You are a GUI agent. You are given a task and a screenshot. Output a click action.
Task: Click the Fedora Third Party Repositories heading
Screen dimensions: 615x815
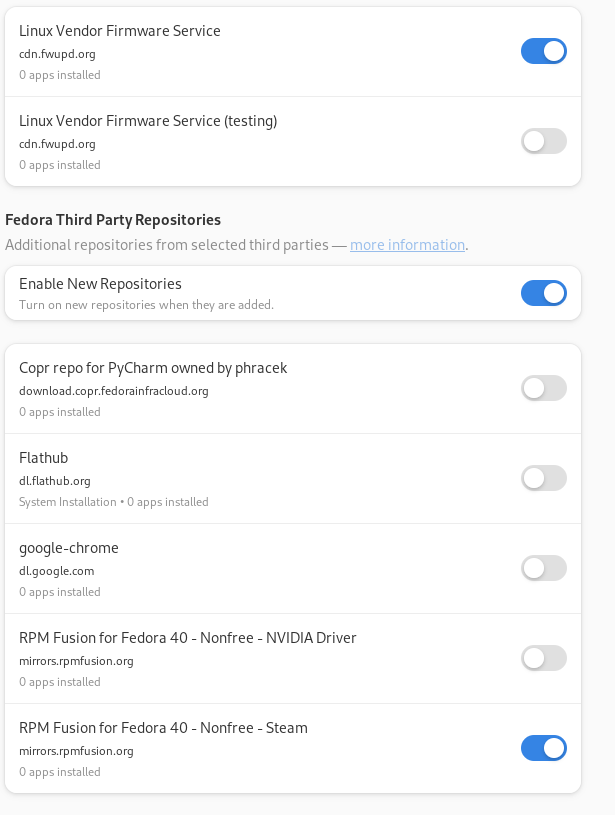[113, 219]
